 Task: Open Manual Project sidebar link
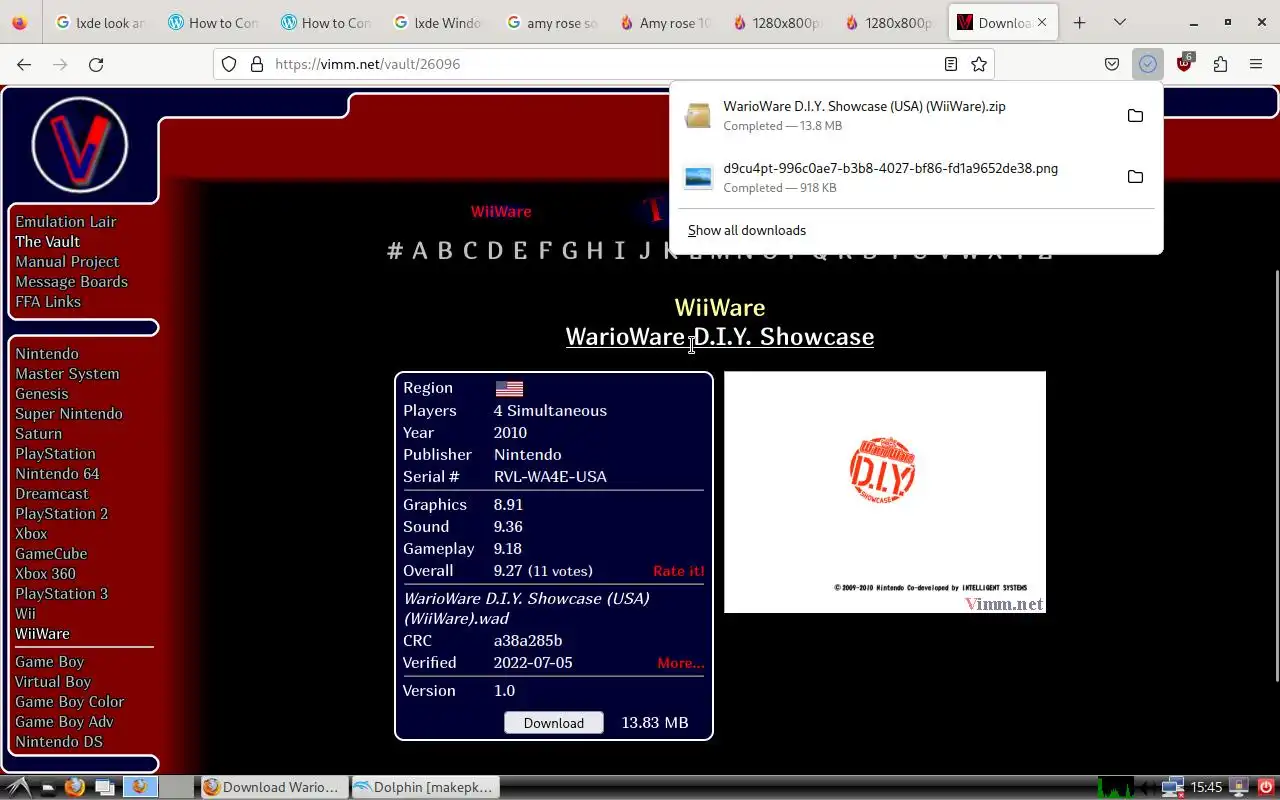(x=67, y=262)
